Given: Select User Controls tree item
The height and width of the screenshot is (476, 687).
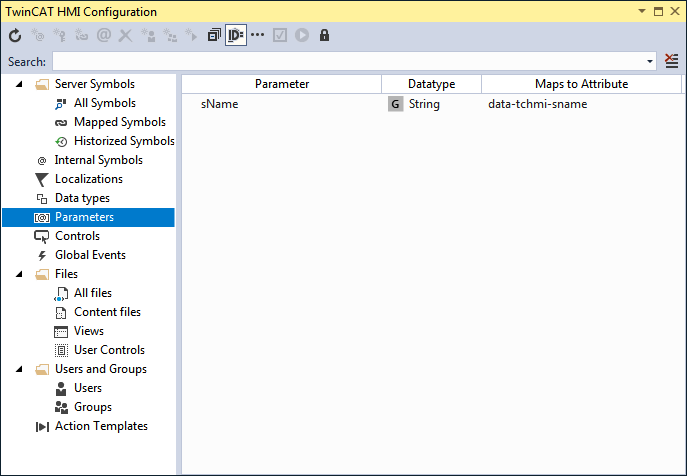Looking at the screenshot, I should click(109, 350).
